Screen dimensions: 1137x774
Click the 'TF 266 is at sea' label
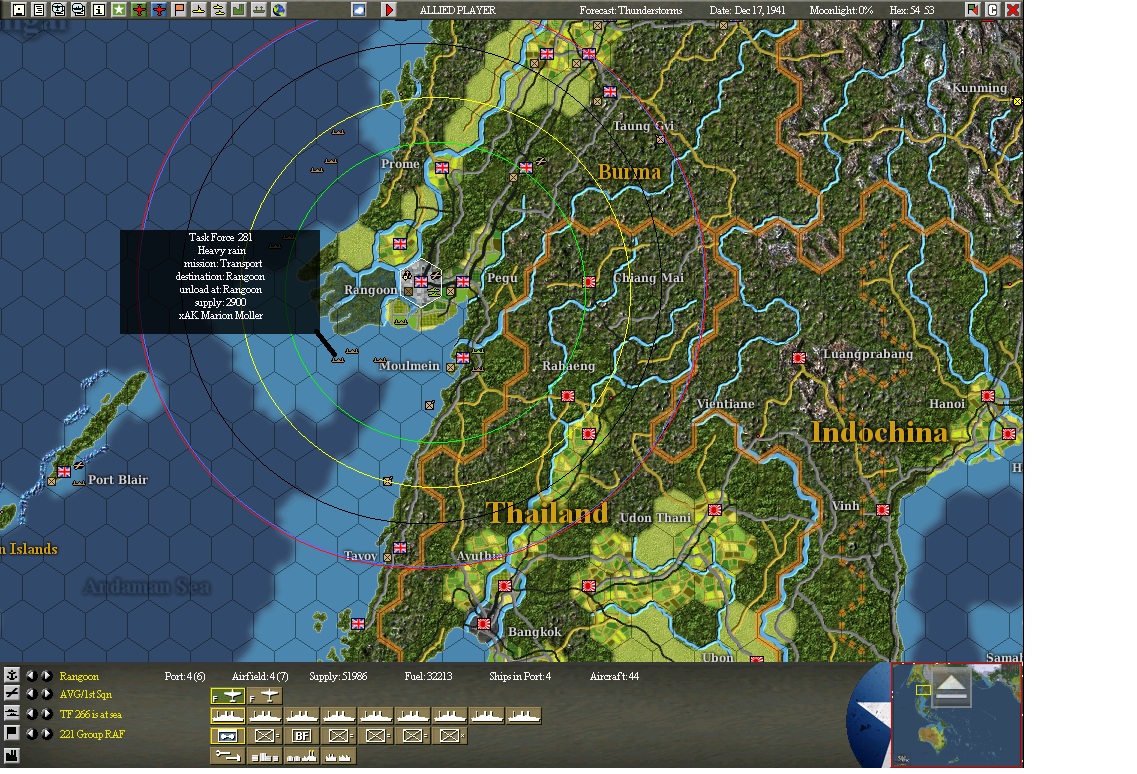pos(91,715)
